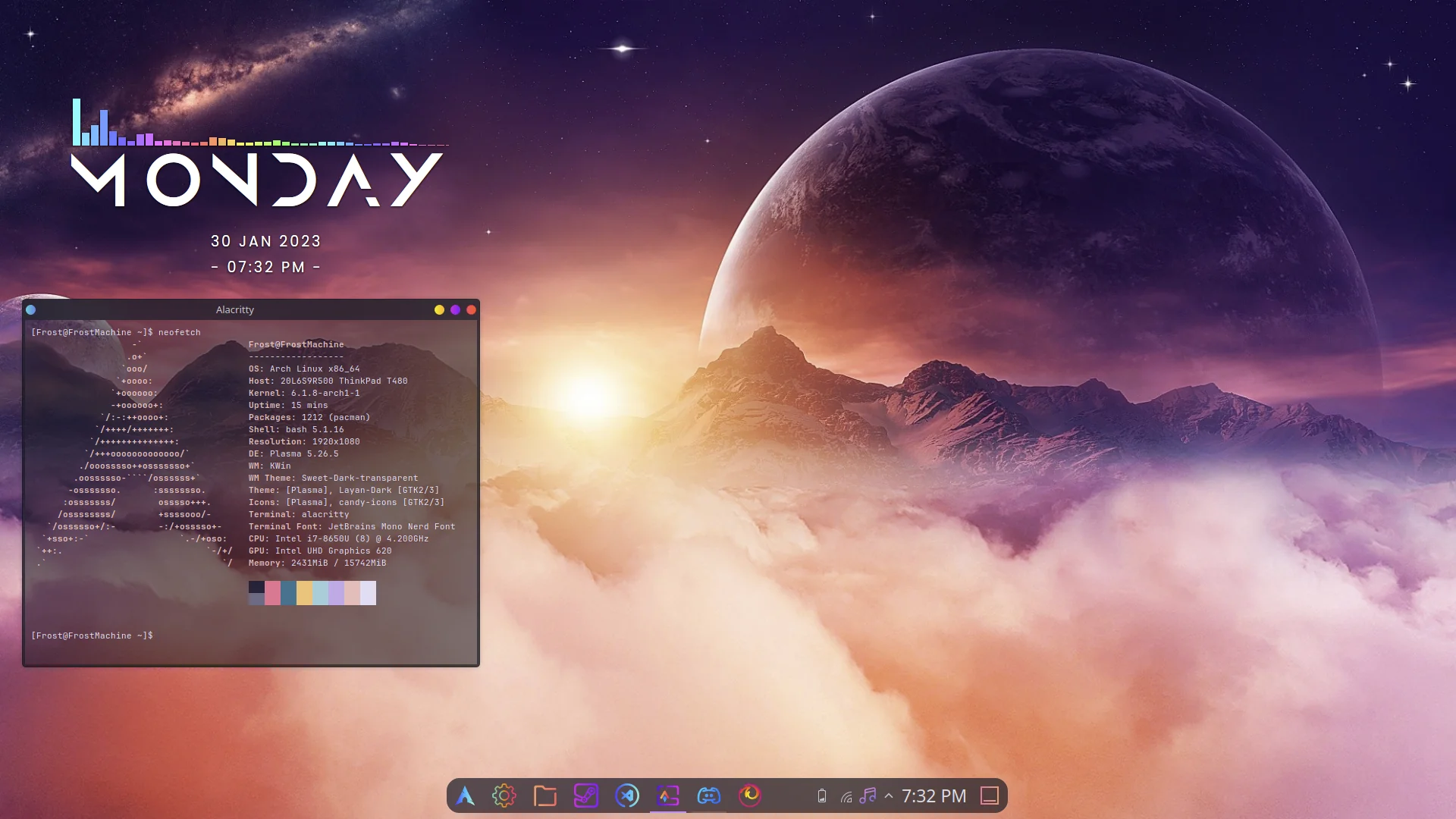Click the teal blue neofetch color block
Screen dimensions: 1456x819
288,593
